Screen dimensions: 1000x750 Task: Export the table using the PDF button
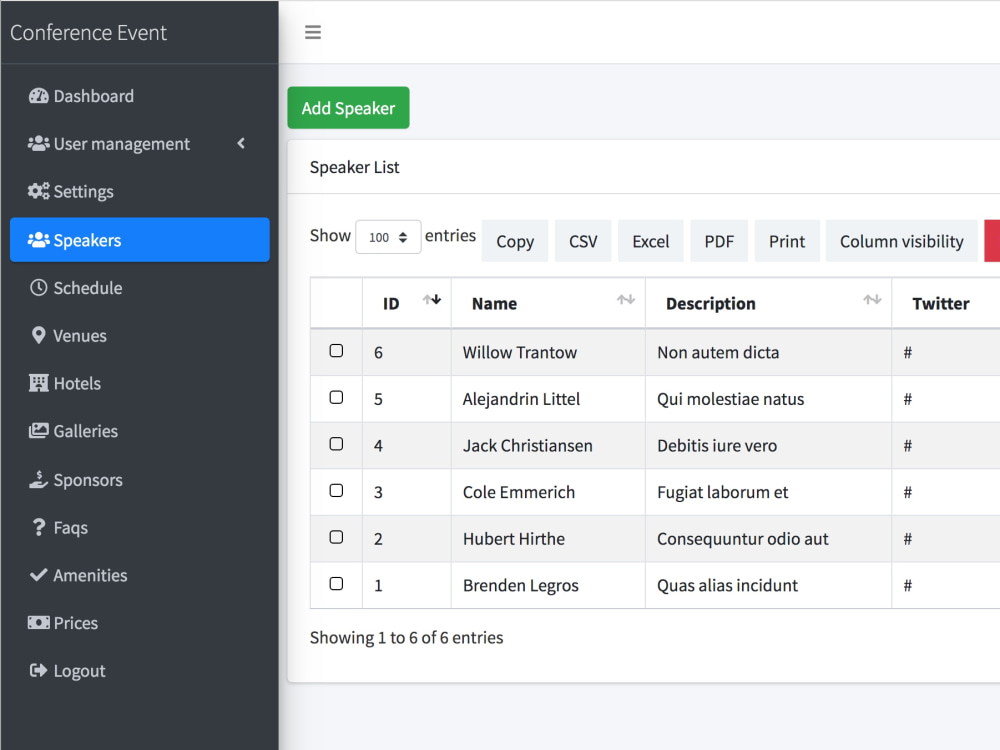(x=719, y=240)
